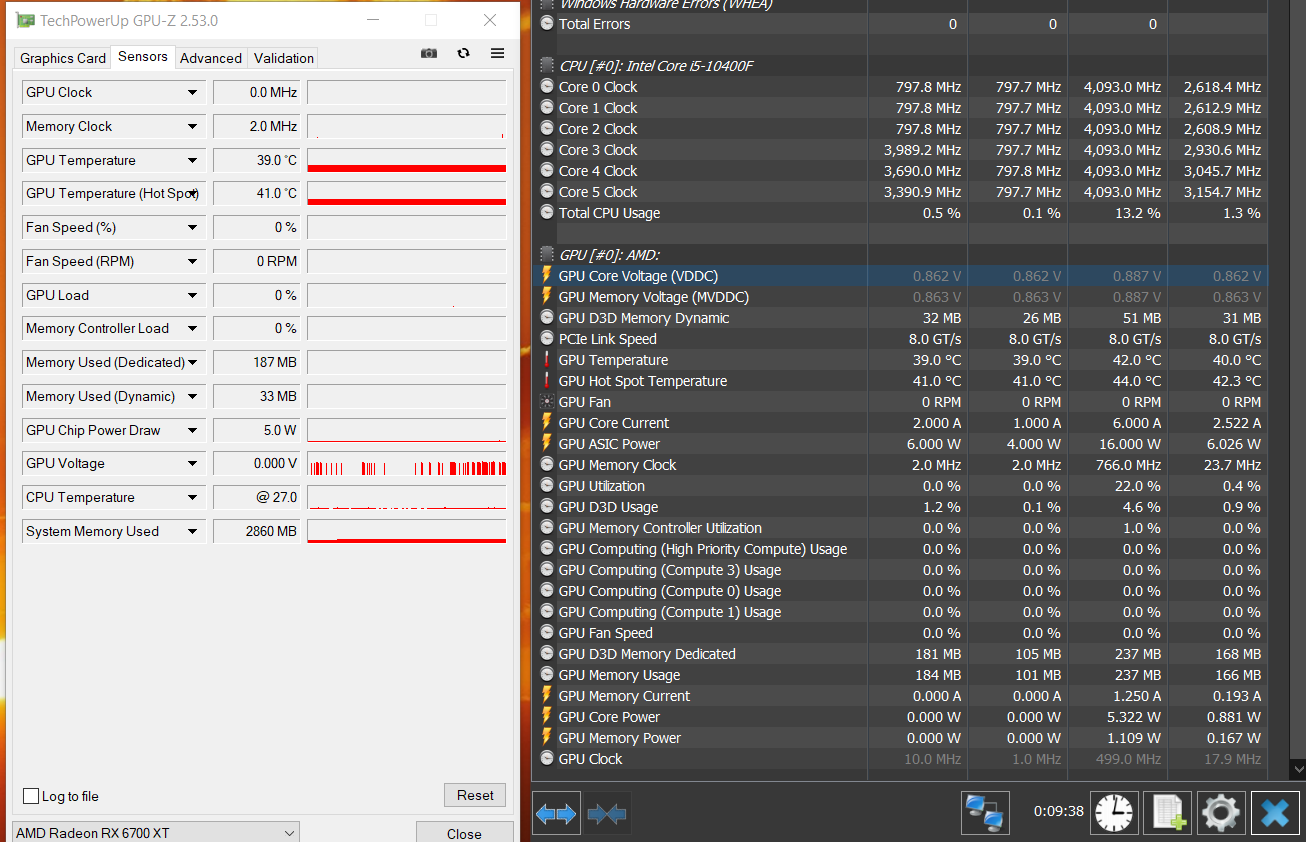
Task: Expand the Fan Speed (RPM) dropdown
Action: pyautogui.click(x=192, y=262)
